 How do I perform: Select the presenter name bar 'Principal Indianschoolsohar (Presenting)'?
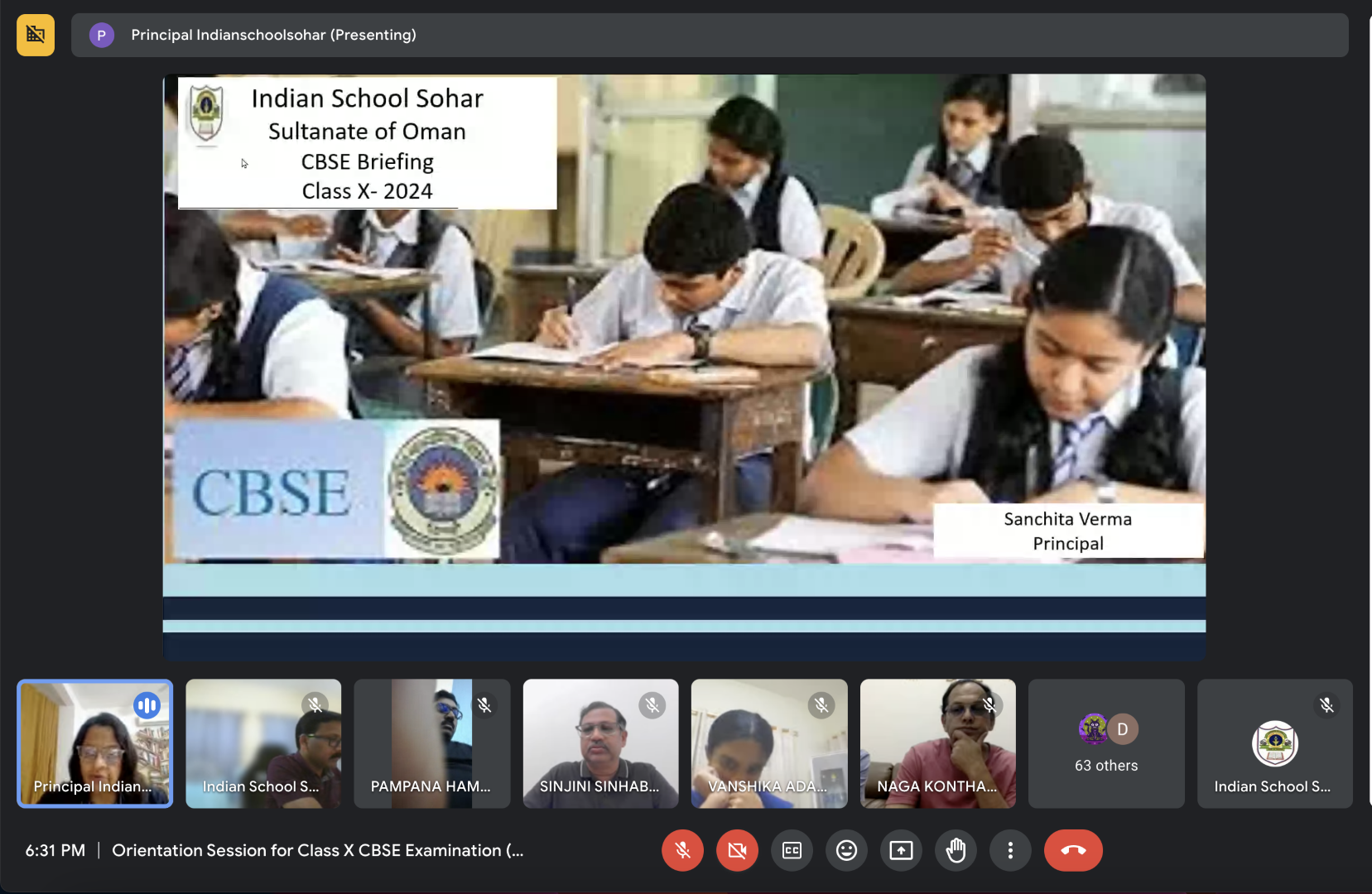[710, 35]
